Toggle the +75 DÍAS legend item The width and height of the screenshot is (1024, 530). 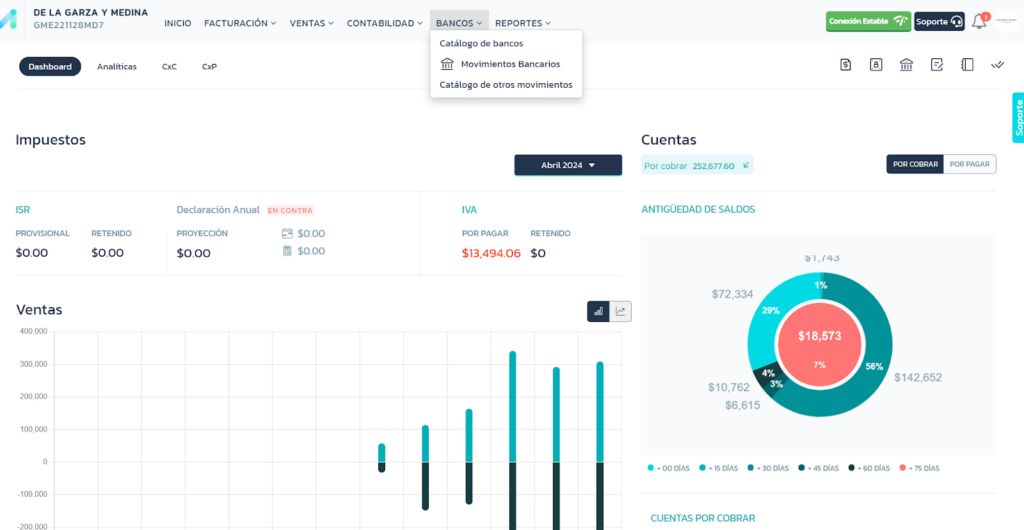[919, 468]
